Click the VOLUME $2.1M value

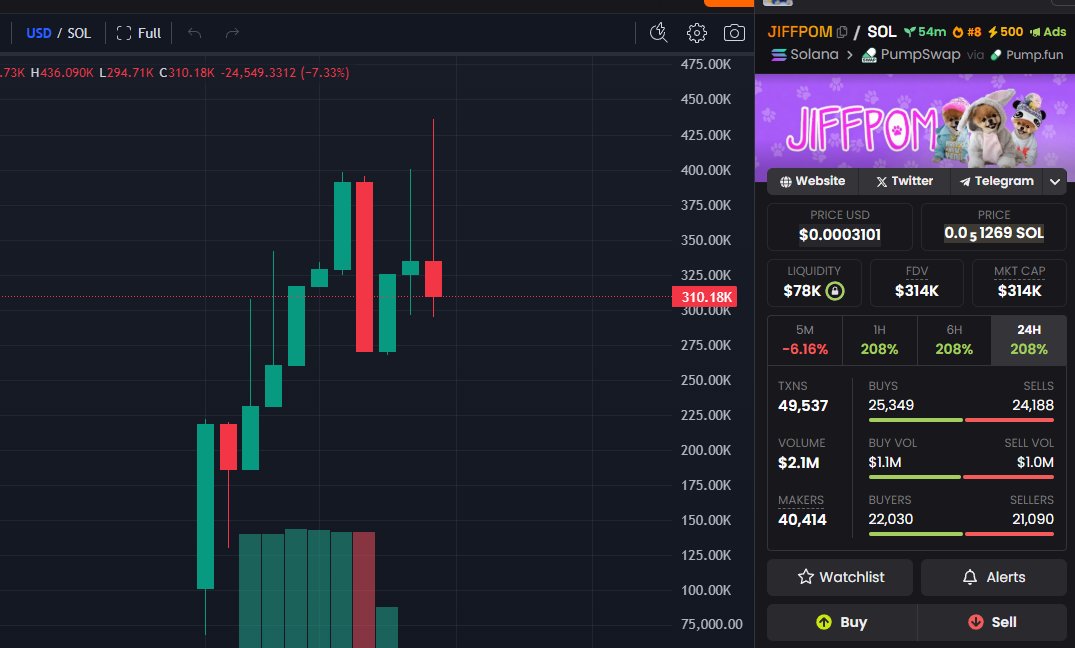pos(798,463)
